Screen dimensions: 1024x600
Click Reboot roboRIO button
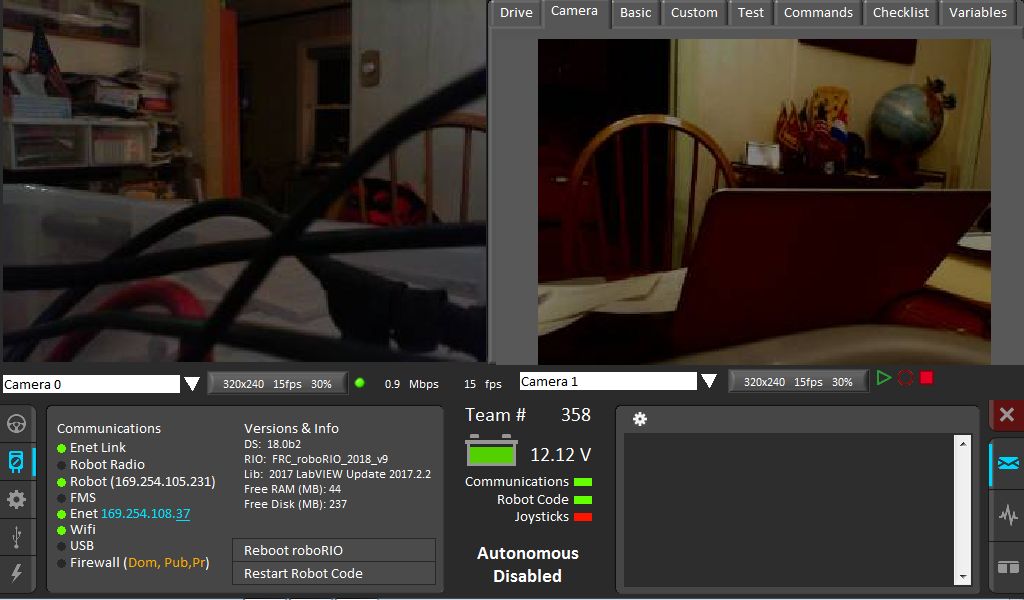click(334, 550)
